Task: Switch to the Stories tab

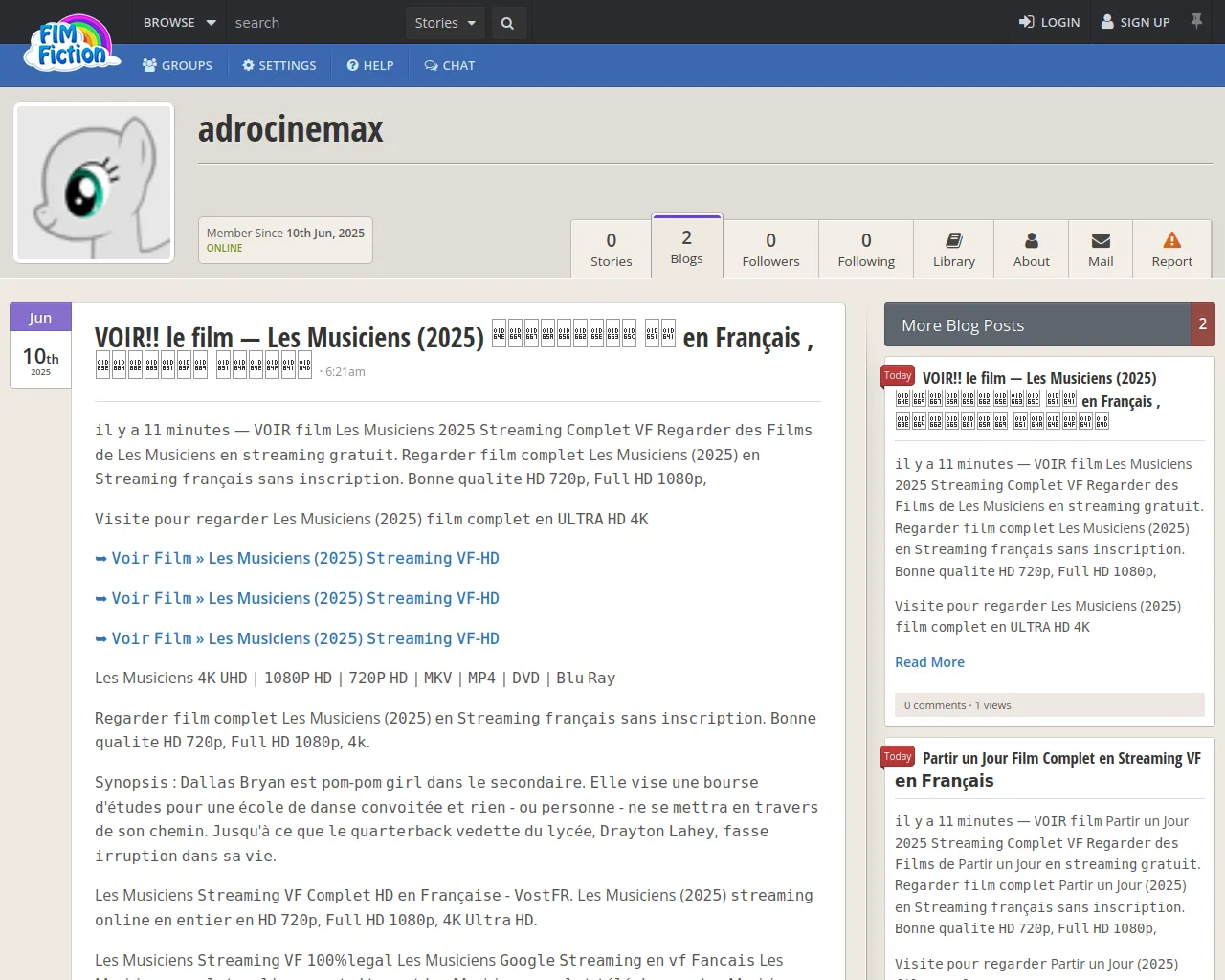Action: (x=611, y=249)
